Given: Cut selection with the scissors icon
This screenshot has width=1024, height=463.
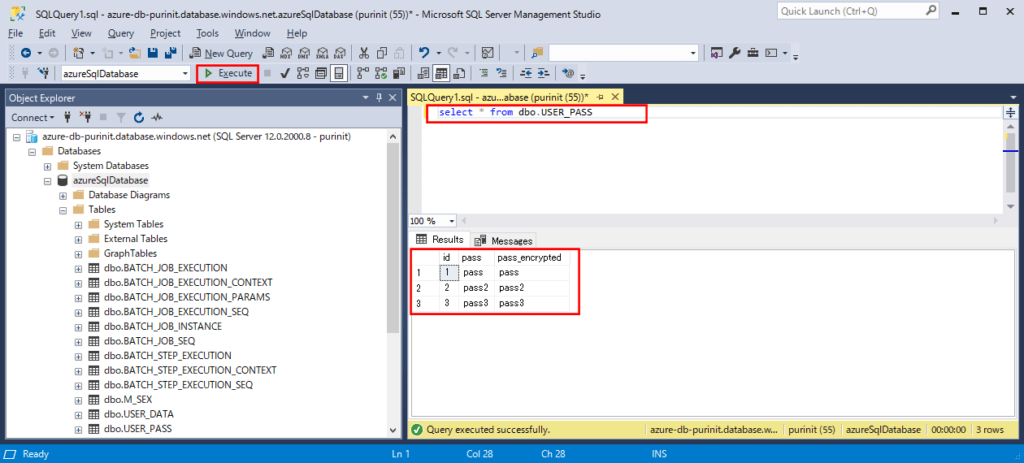Looking at the screenshot, I should click(363, 54).
